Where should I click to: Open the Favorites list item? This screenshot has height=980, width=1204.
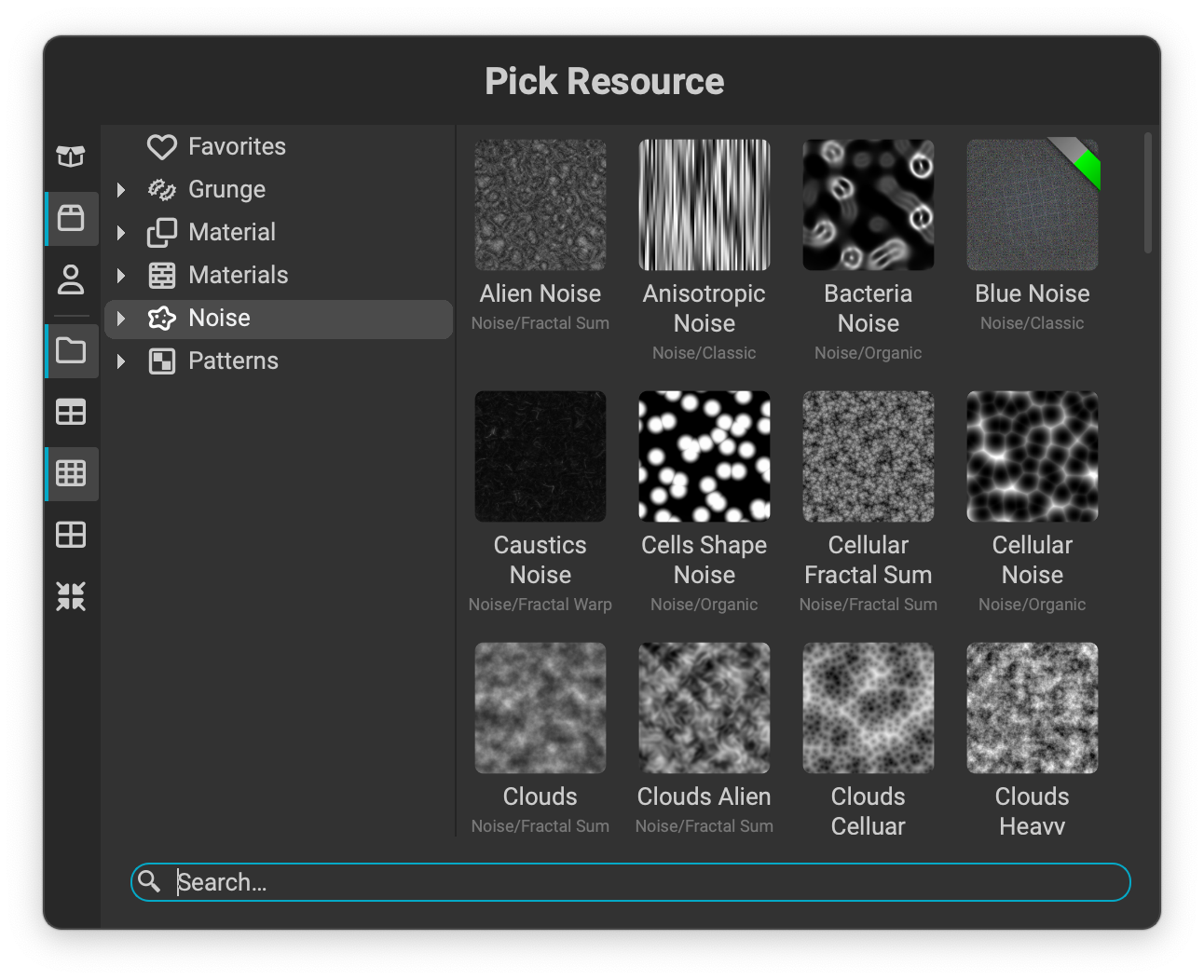click(279, 147)
